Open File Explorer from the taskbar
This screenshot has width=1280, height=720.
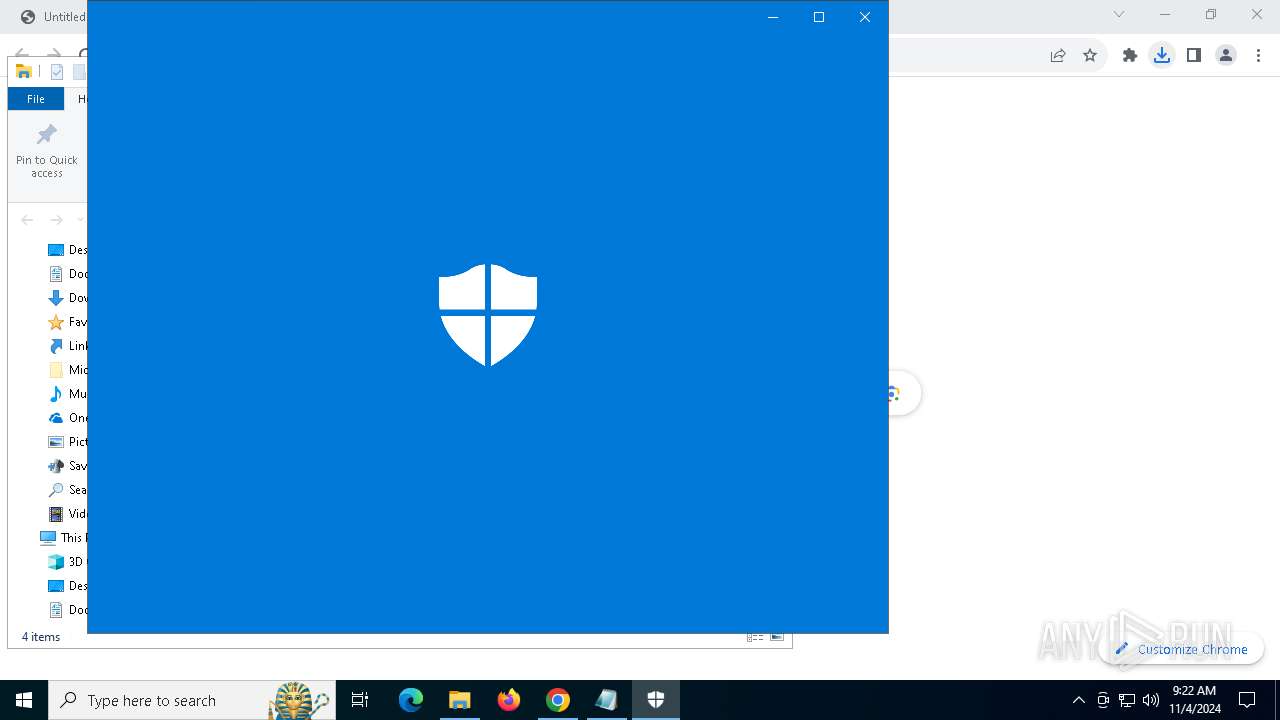click(x=459, y=700)
